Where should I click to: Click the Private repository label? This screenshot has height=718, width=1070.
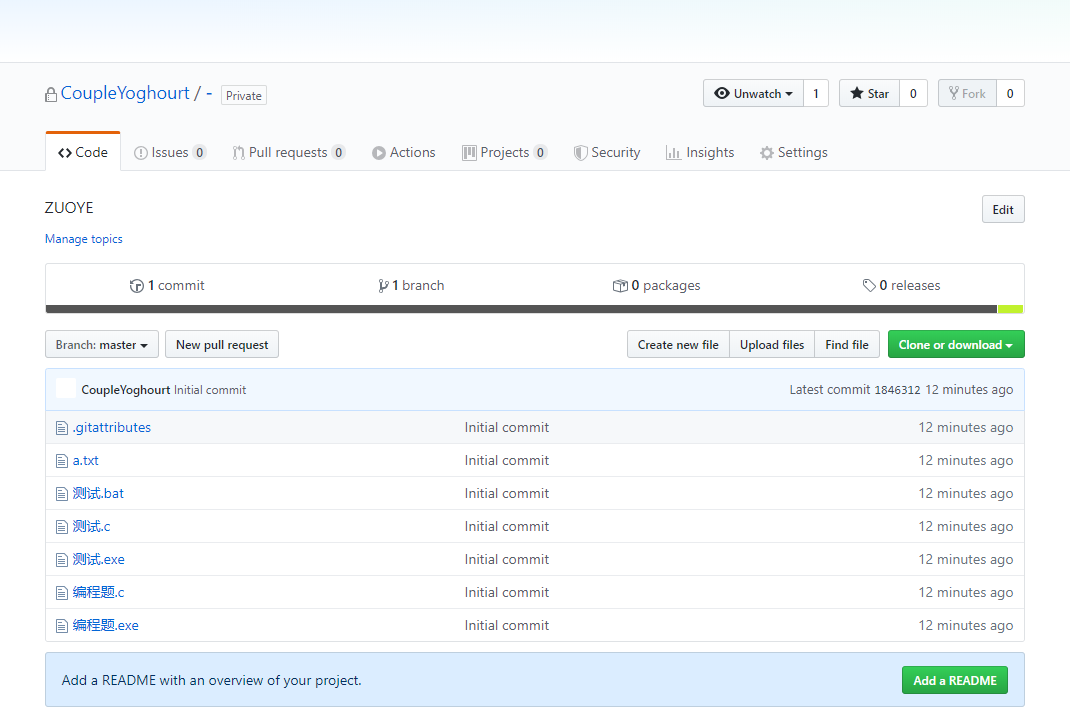pos(244,96)
